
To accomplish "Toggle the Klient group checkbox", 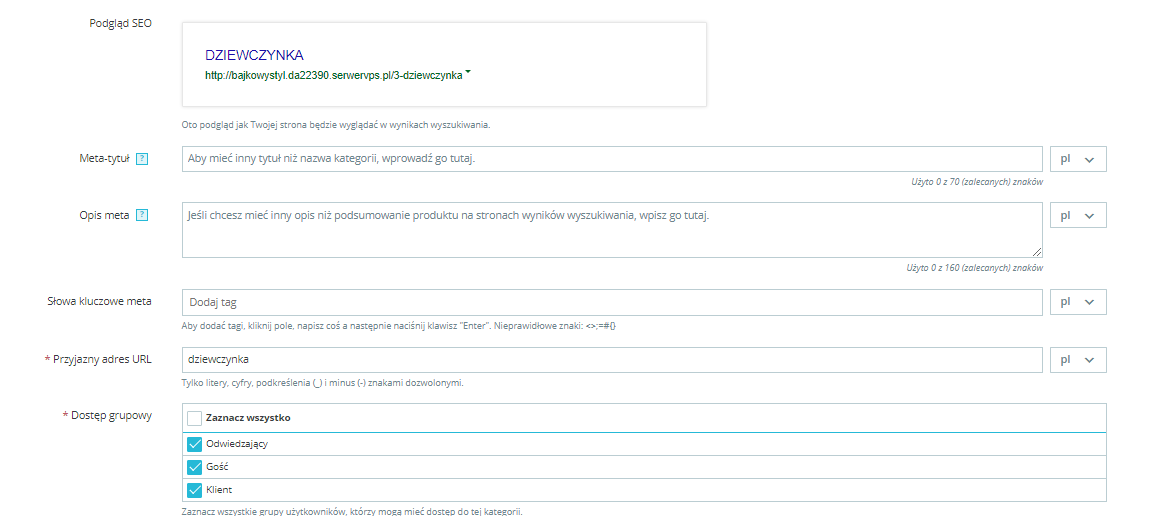I will point(195,490).
